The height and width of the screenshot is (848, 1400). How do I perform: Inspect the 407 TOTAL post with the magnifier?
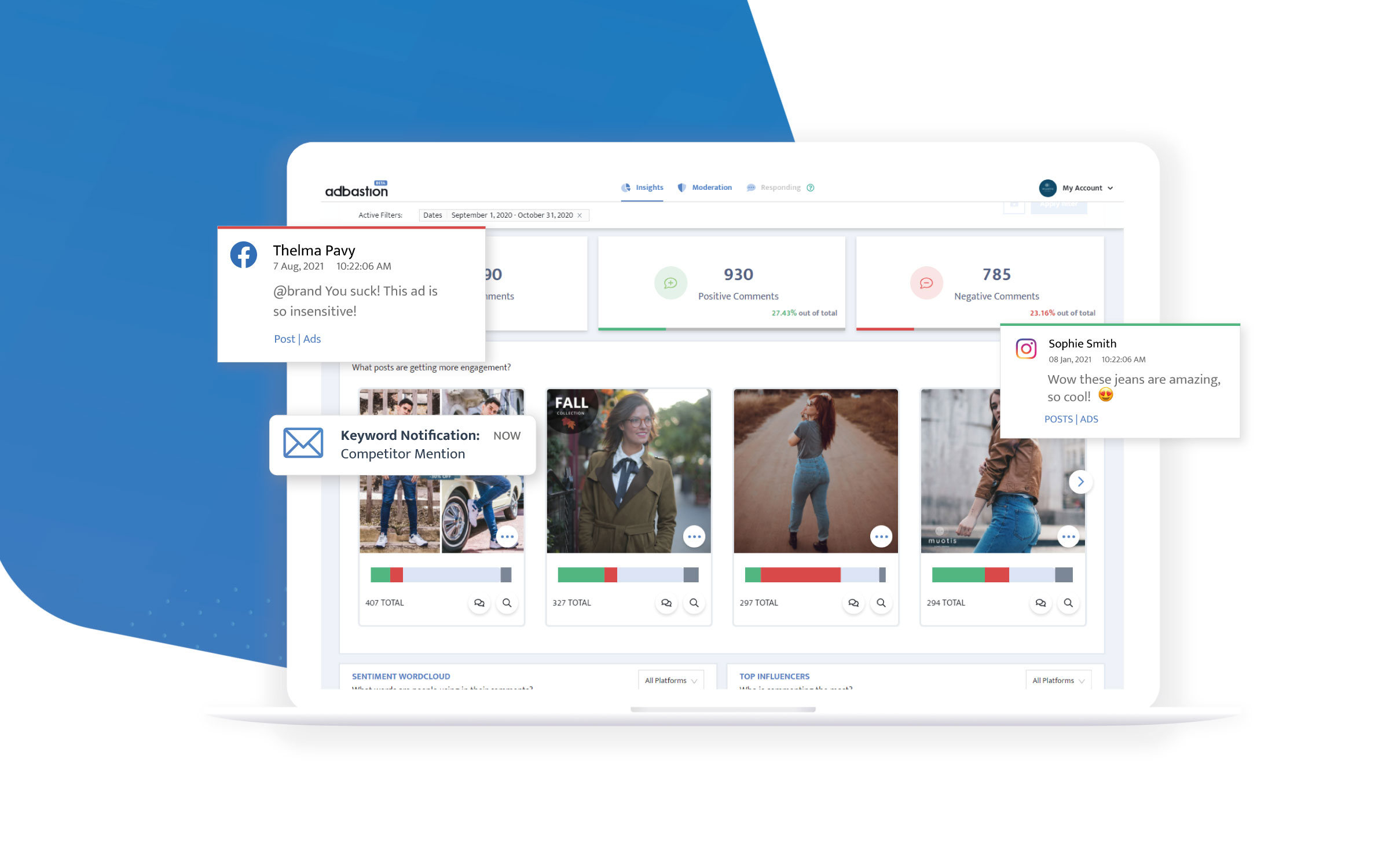(507, 603)
